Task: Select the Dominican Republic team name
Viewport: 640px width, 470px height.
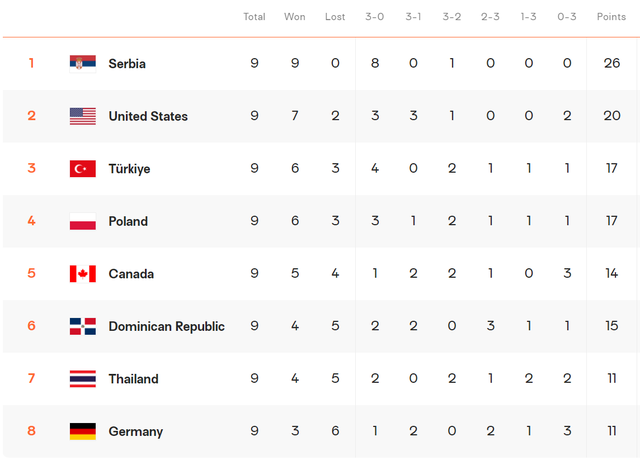Action: (x=166, y=326)
